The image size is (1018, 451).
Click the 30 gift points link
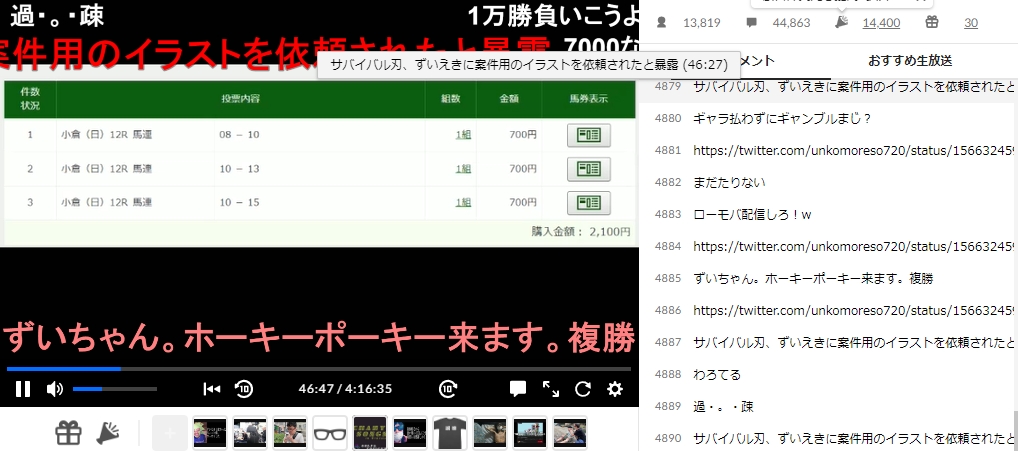(970, 23)
